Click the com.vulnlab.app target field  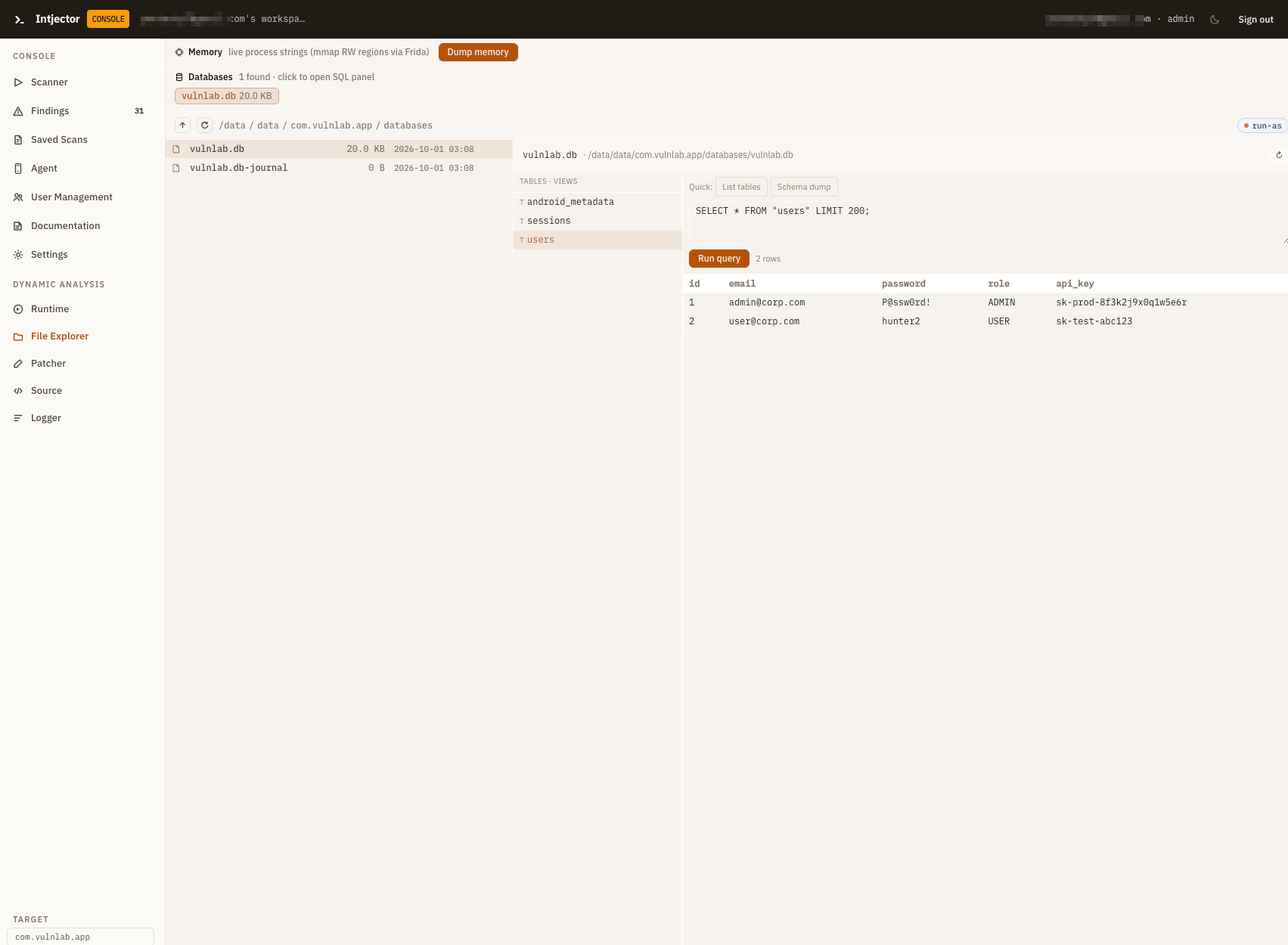click(80, 937)
